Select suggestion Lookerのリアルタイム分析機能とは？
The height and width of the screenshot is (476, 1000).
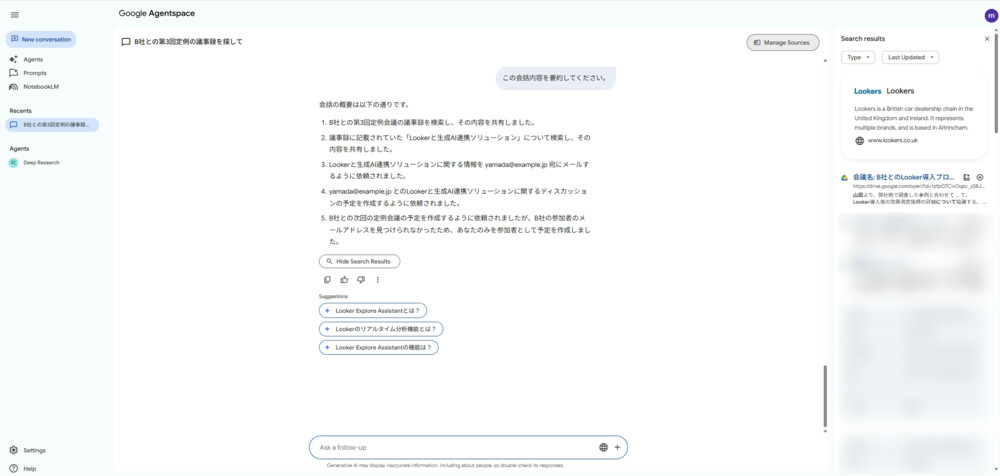[x=381, y=329]
